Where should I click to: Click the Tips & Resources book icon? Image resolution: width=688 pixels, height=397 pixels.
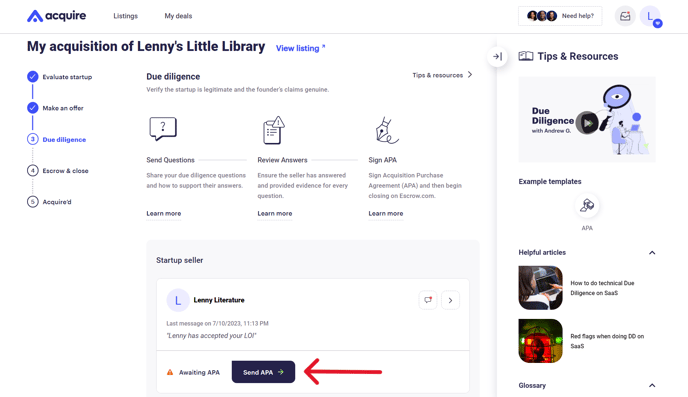pos(526,56)
